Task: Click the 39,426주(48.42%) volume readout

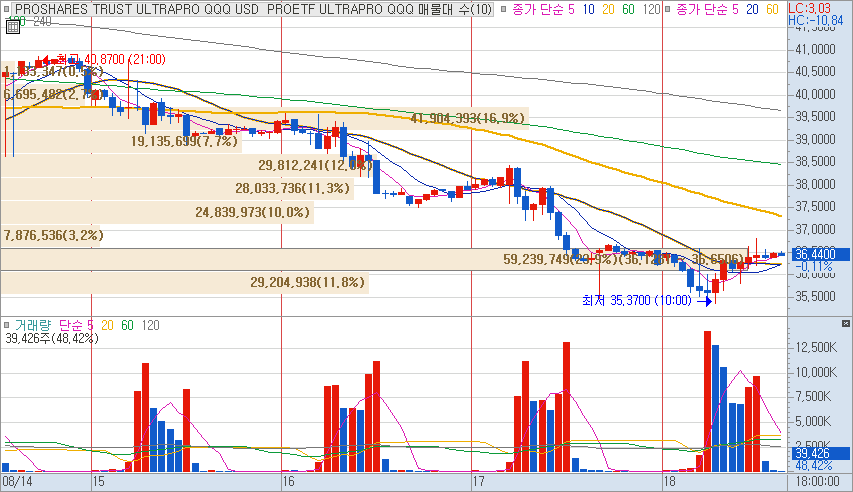Action: (52, 338)
